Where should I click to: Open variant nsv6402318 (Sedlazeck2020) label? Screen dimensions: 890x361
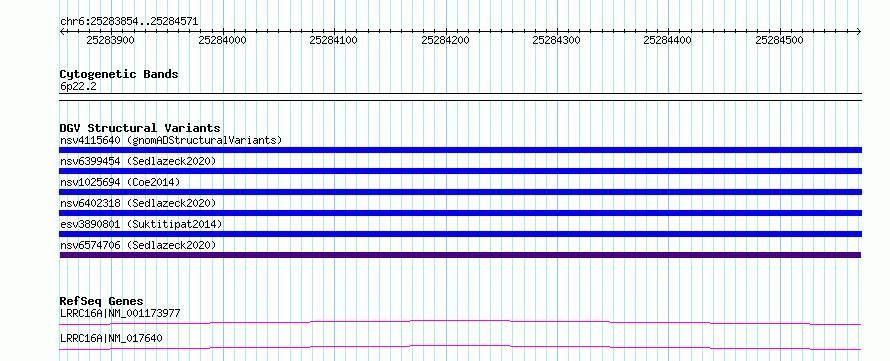138,203
